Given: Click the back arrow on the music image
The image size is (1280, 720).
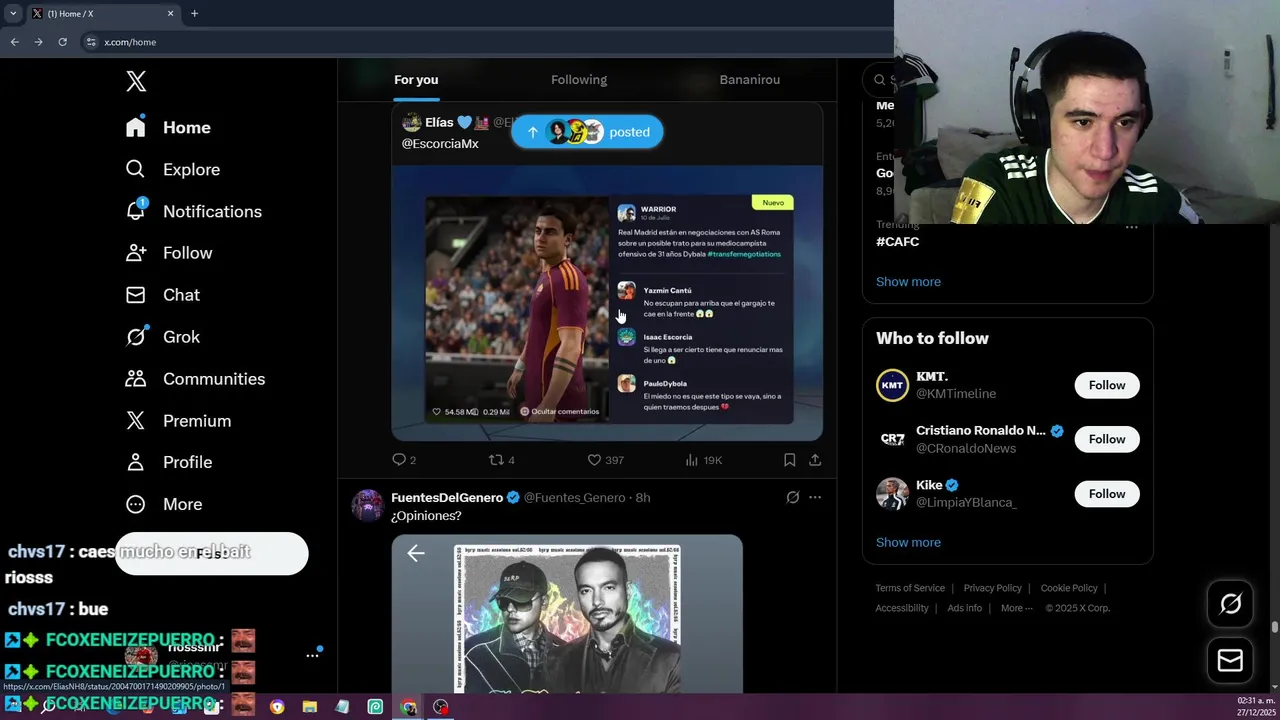Looking at the screenshot, I should point(416,553).
